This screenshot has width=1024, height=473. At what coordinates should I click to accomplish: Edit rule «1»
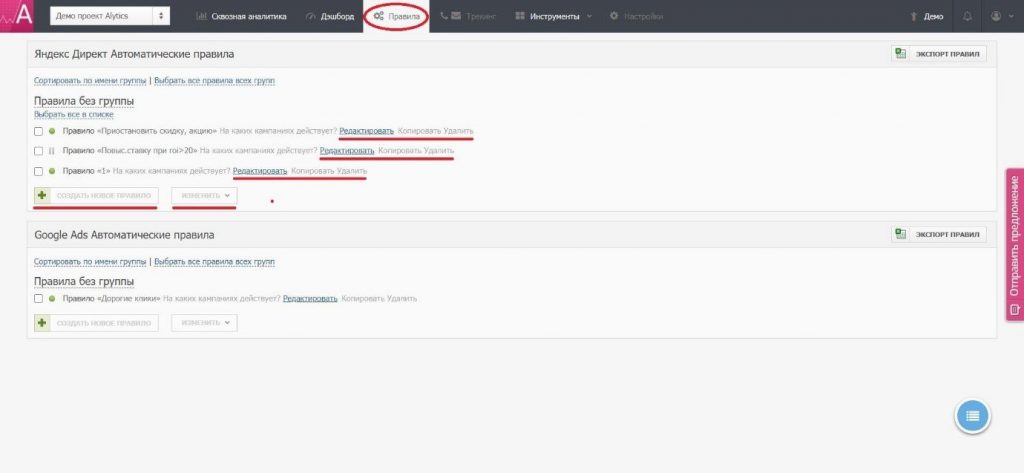click(x=260, y=171)
